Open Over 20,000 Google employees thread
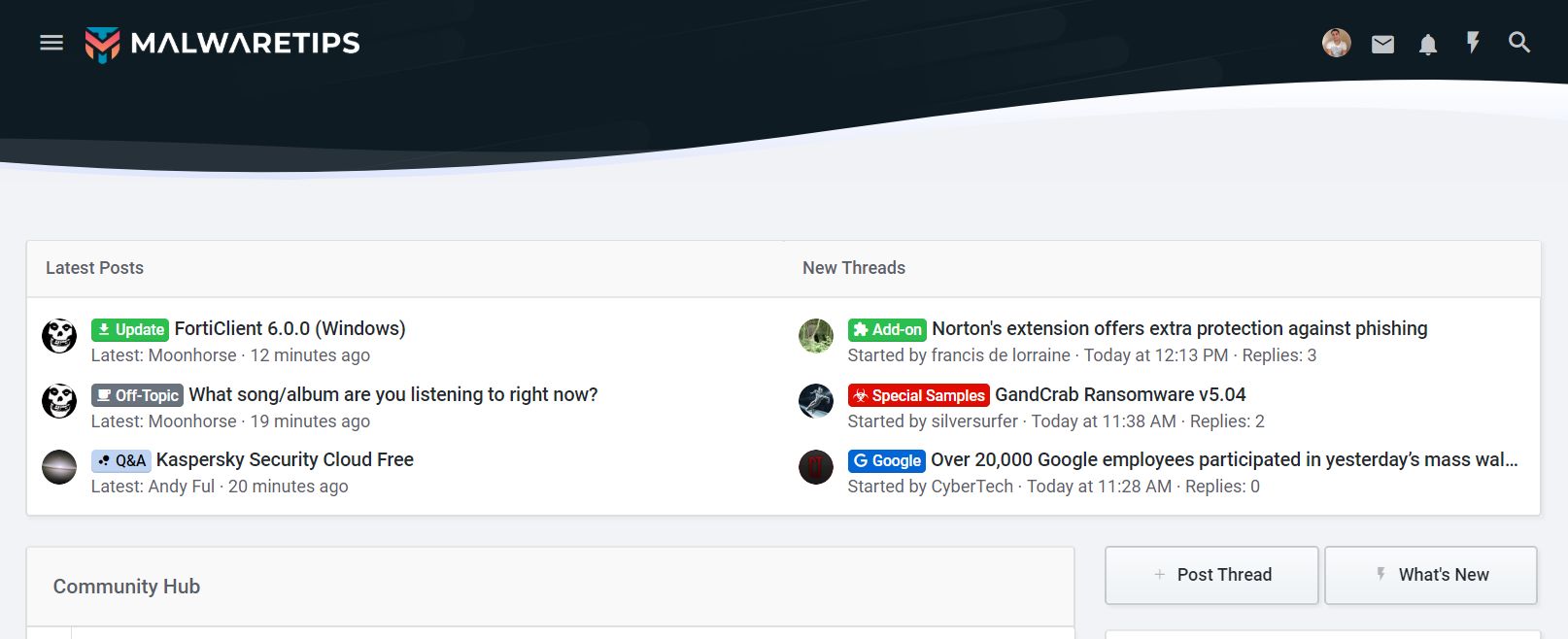Viewport: 1568px width, 639px height. (x=1224, y=459)
